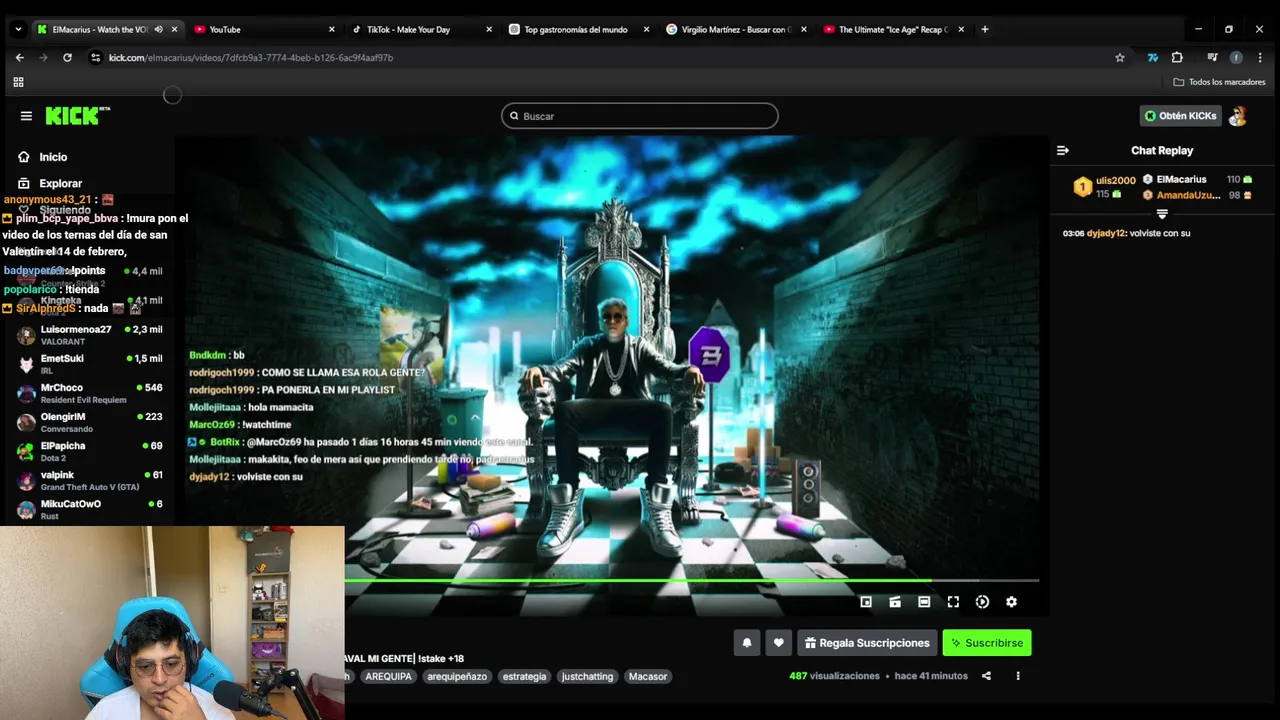The image size is (1280, 720).
Task: Open video player settings gear
Action: tap(1011, 602)
